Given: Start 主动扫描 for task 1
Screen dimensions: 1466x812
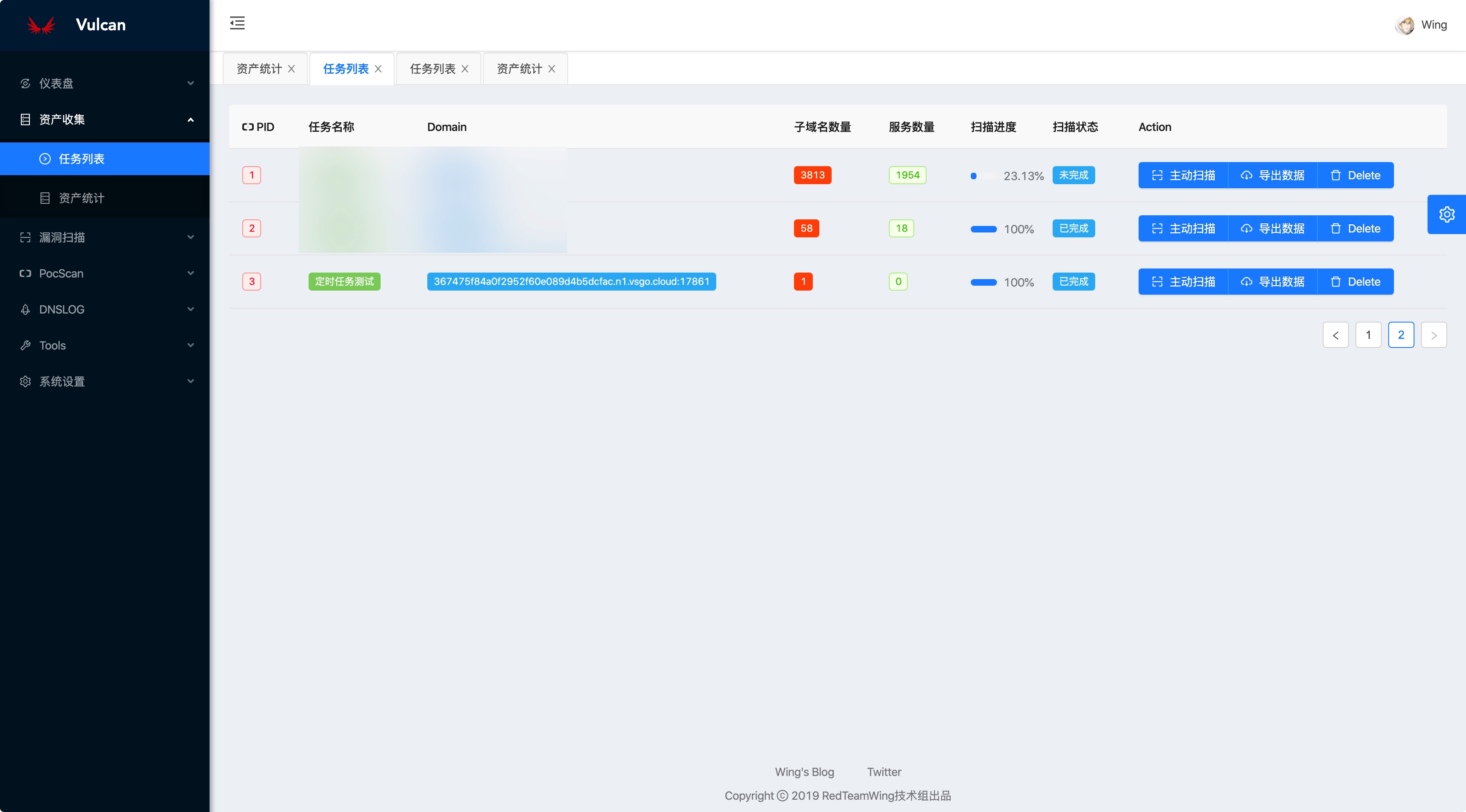Looking at the screenshot, I should click(1183, 175).
